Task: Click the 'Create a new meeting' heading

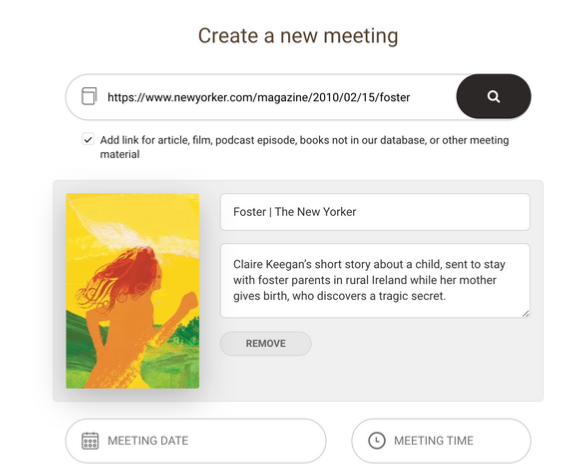Action: click(x=298, y=36)
